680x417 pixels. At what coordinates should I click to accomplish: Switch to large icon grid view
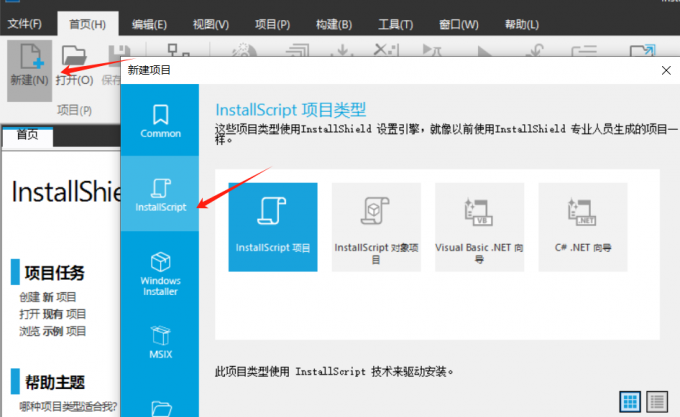(631, 401)
